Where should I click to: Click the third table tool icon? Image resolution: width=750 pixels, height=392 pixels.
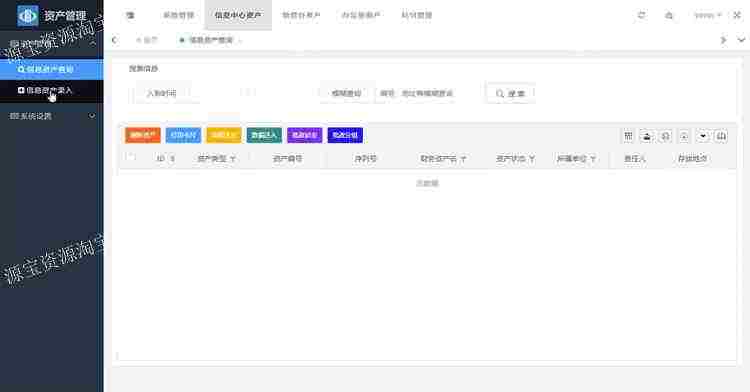click(665, 136)
